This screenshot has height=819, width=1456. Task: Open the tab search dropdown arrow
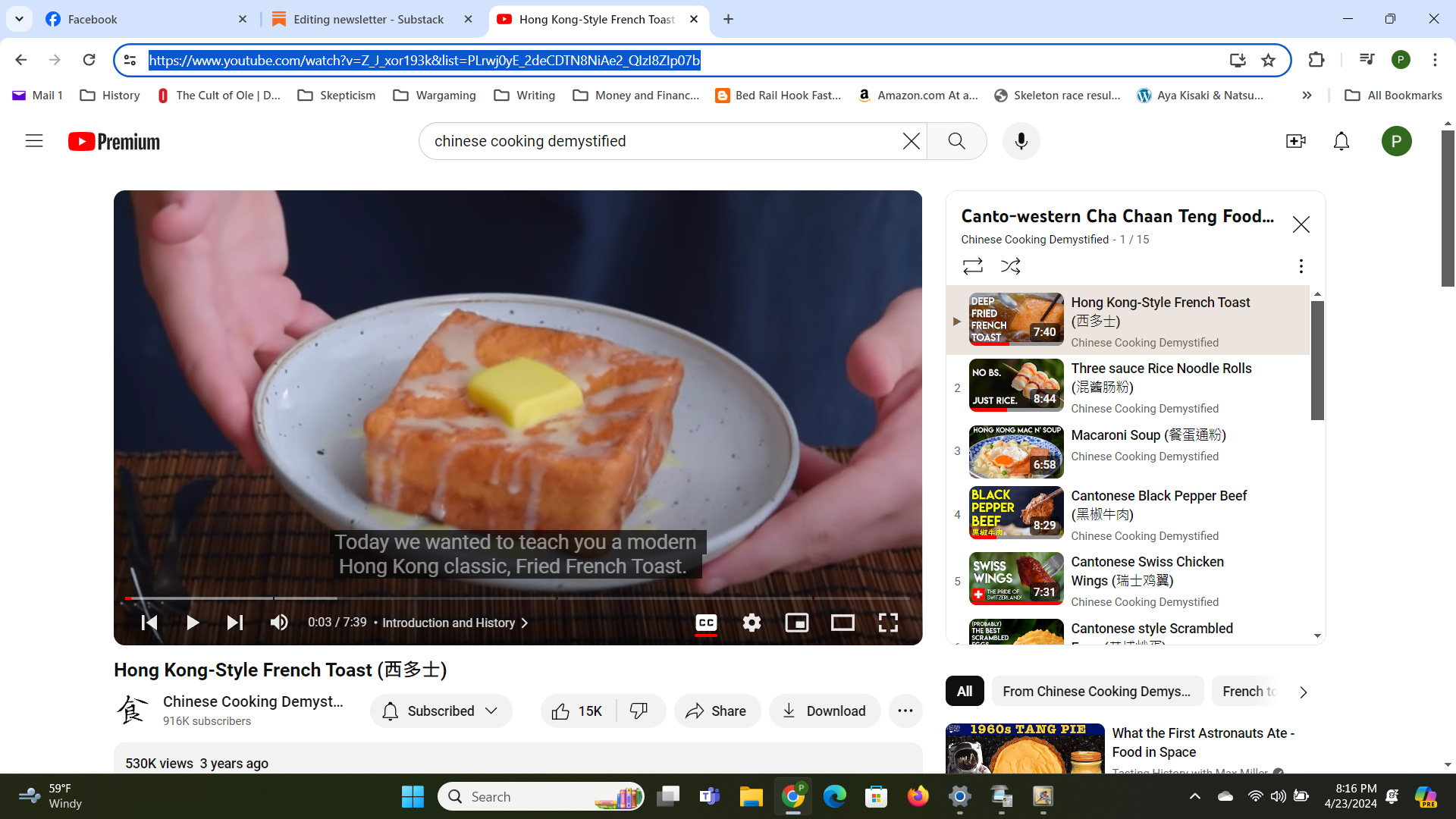(19, 19)
